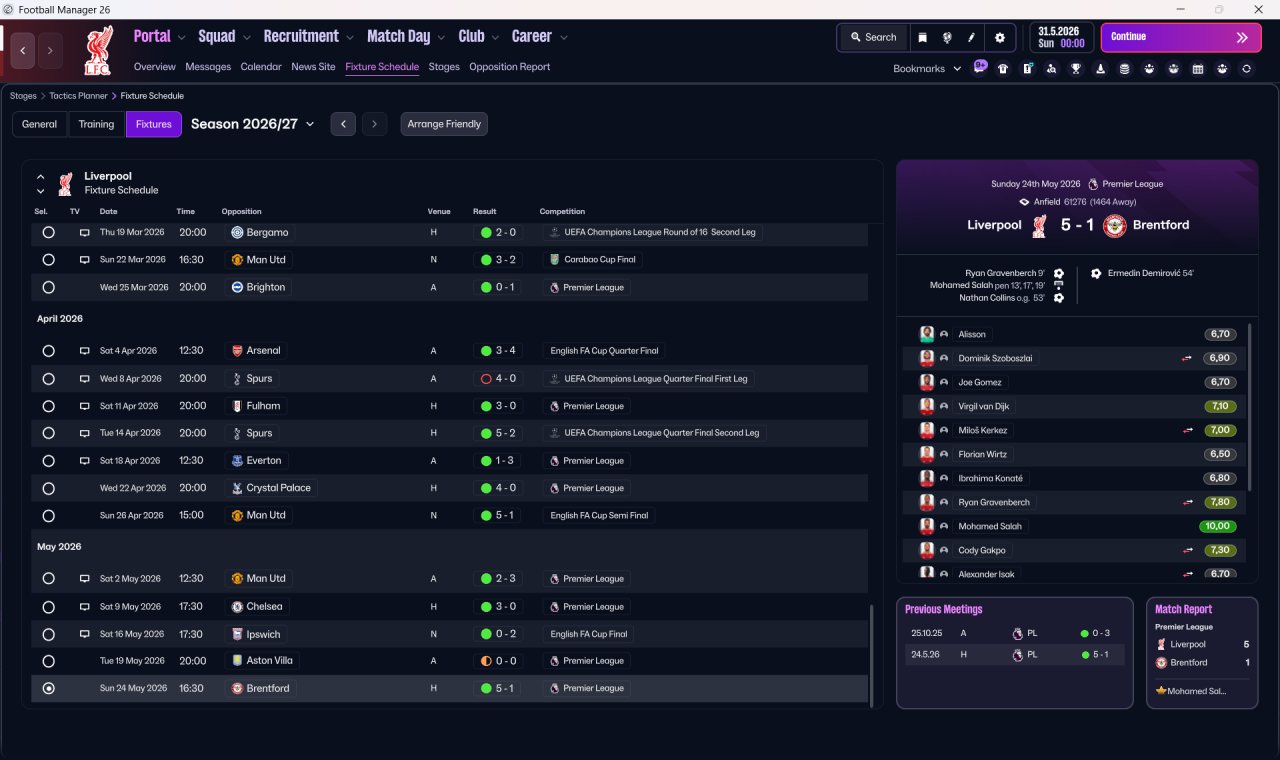Click the Liverpool club crest in the header
This screenshot has width=1280, height=760.
pyautogui.click(x=98, y=50)
